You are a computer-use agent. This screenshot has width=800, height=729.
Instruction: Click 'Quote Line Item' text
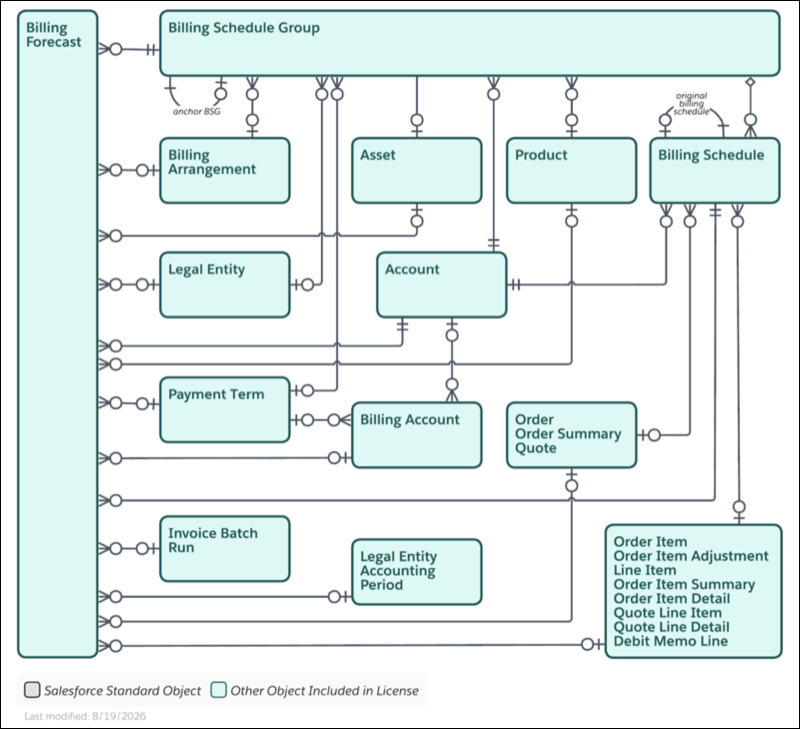(667, 613)
